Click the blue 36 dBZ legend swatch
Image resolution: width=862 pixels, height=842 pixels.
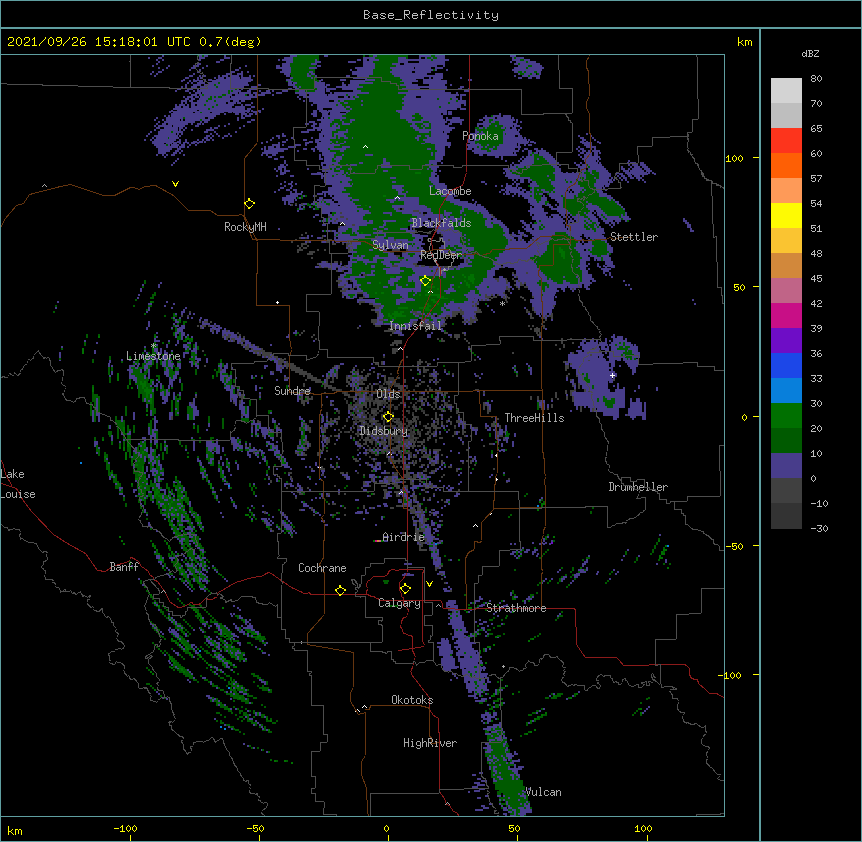pyautogui.click(x=786, y=365)
